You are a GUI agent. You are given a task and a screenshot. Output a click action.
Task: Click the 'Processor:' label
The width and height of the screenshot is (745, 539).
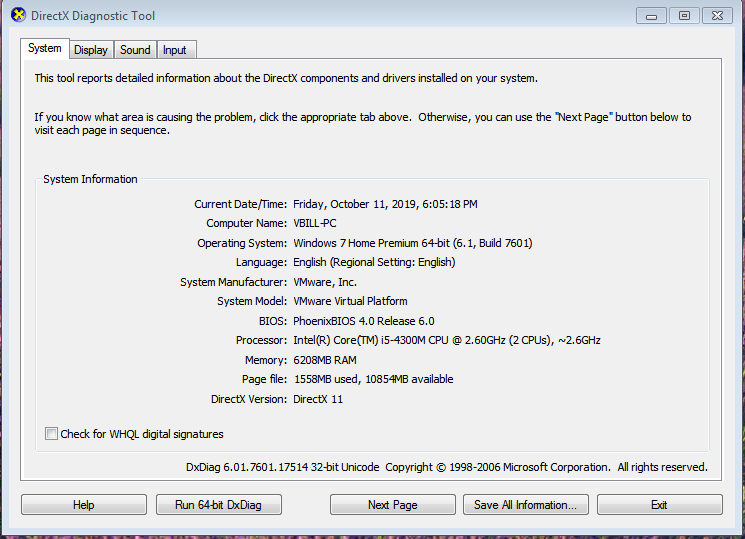click(x=261, y=340)
